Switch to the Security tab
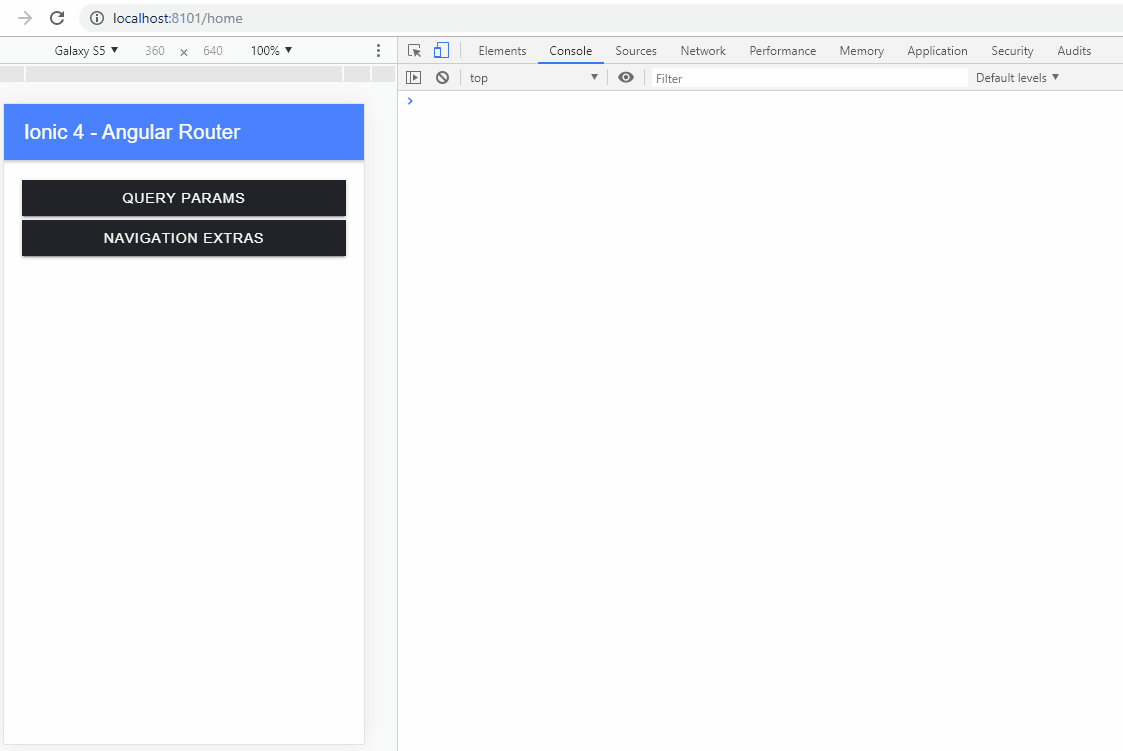Image resolution: width=1123 pixels, height=751 pixels. [x=1012, y=51]
